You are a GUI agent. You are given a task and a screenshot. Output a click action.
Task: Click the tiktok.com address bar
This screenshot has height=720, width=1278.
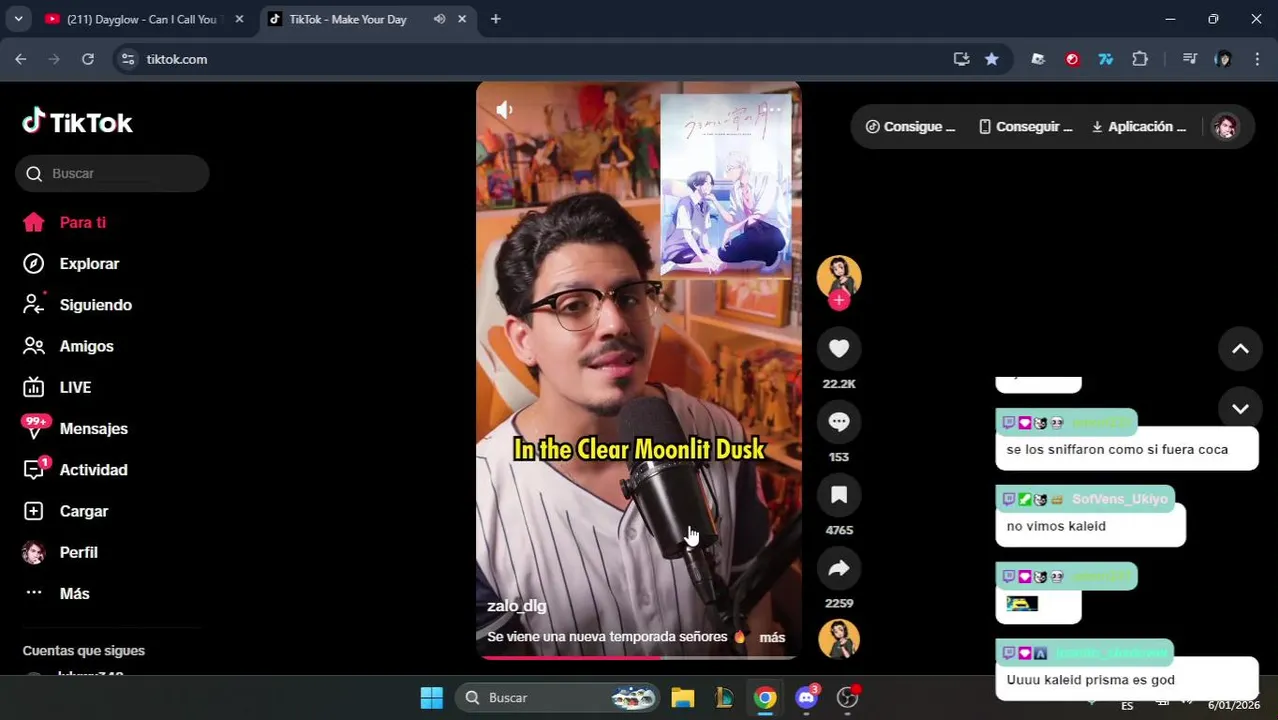pyautogui.click(x=540, y=59)
